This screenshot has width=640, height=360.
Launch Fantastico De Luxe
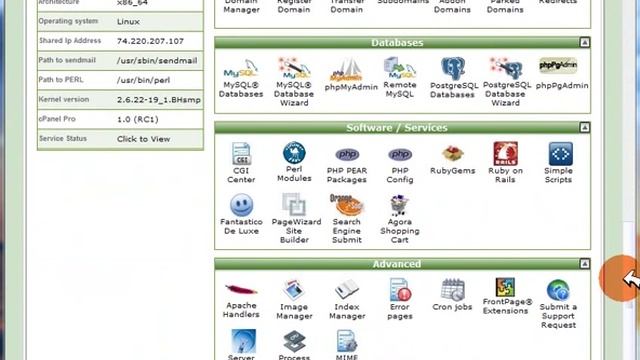click(241, 214)
